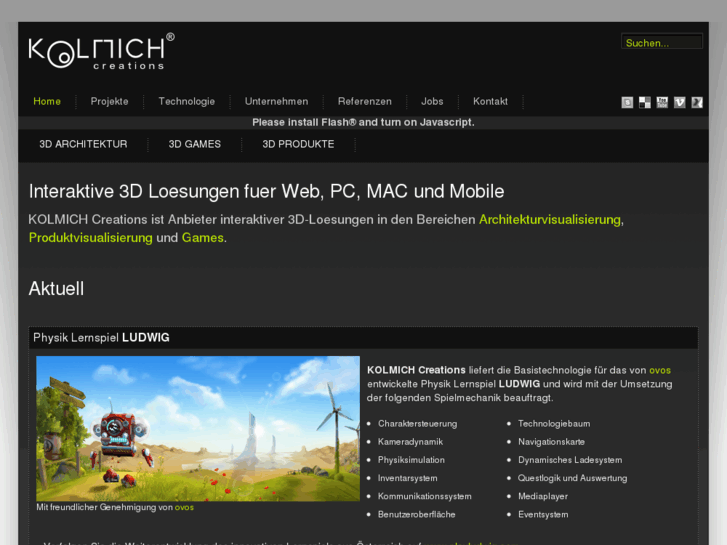This screenshot has height=545, width=727.
Task: Open the Skype icon link
Action: (x=627, y=103)
